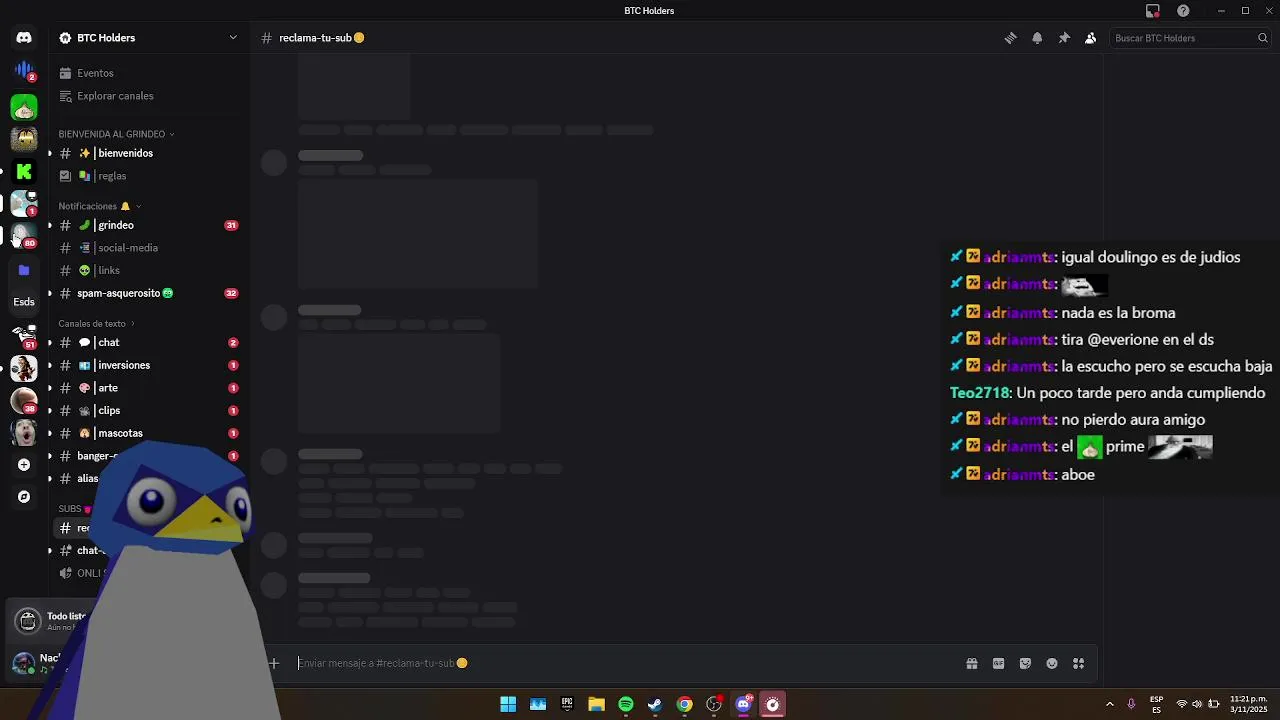The width and height of the screenshot is (1280, 720).
Task: Show hidden system tray icons chevron
Action: click(1109, 704)
